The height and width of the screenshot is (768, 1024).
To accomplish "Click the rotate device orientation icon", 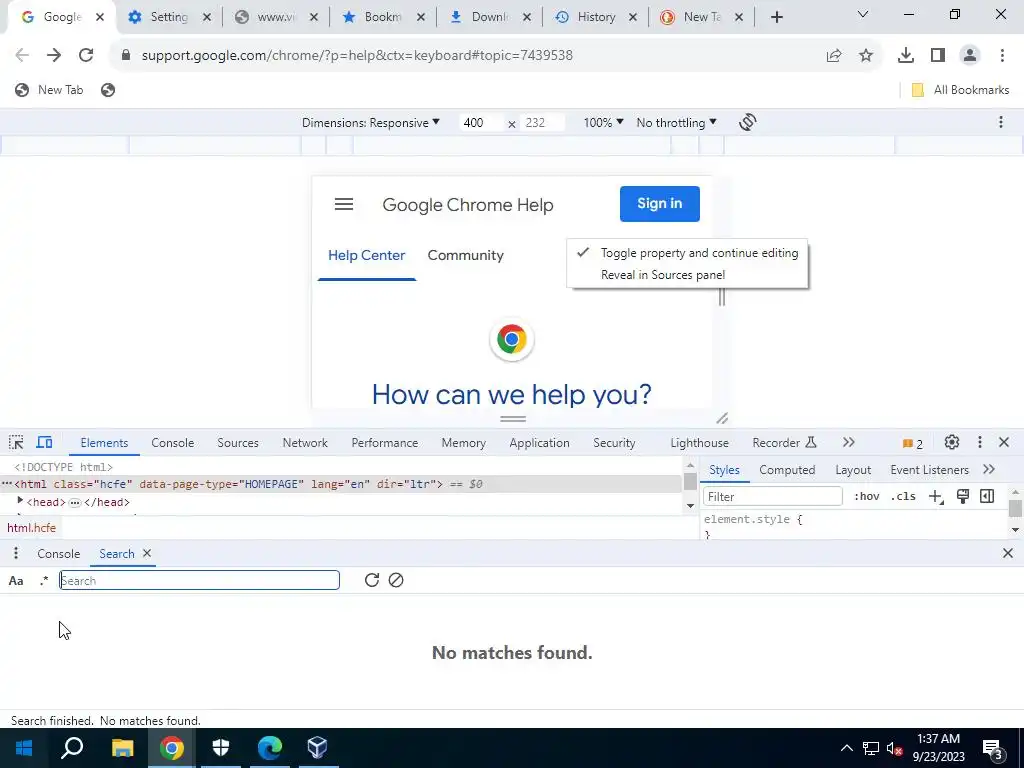I will [748, 122].
